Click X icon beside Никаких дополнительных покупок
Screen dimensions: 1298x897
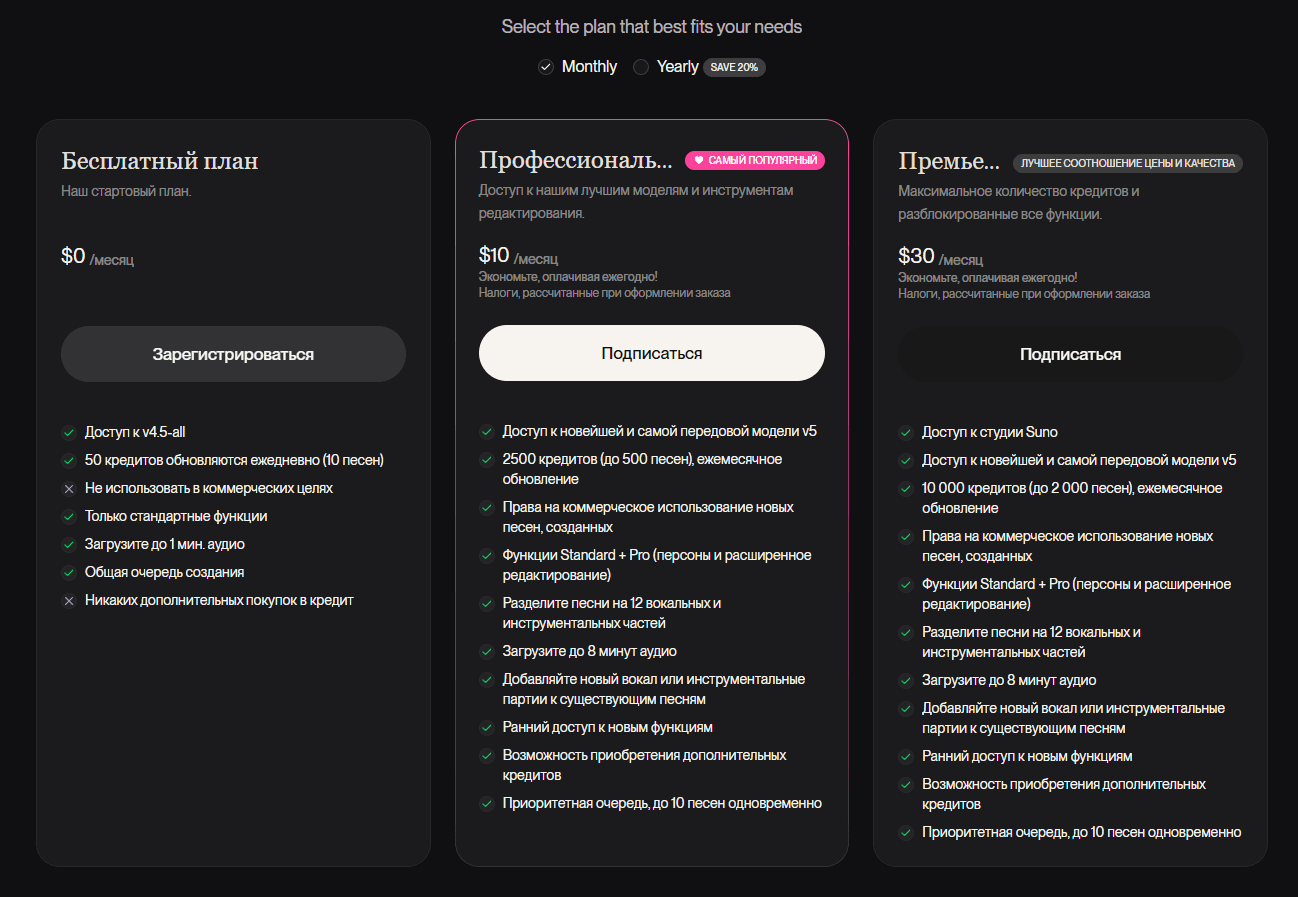click(x=69, y=601)
